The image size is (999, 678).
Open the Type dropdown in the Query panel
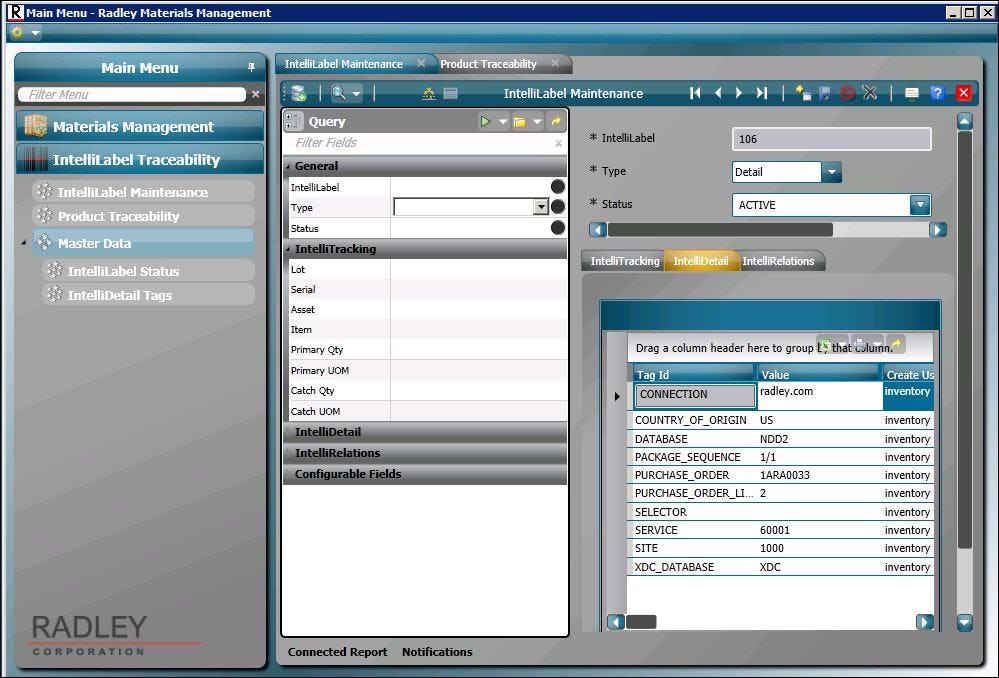[540, 207]
